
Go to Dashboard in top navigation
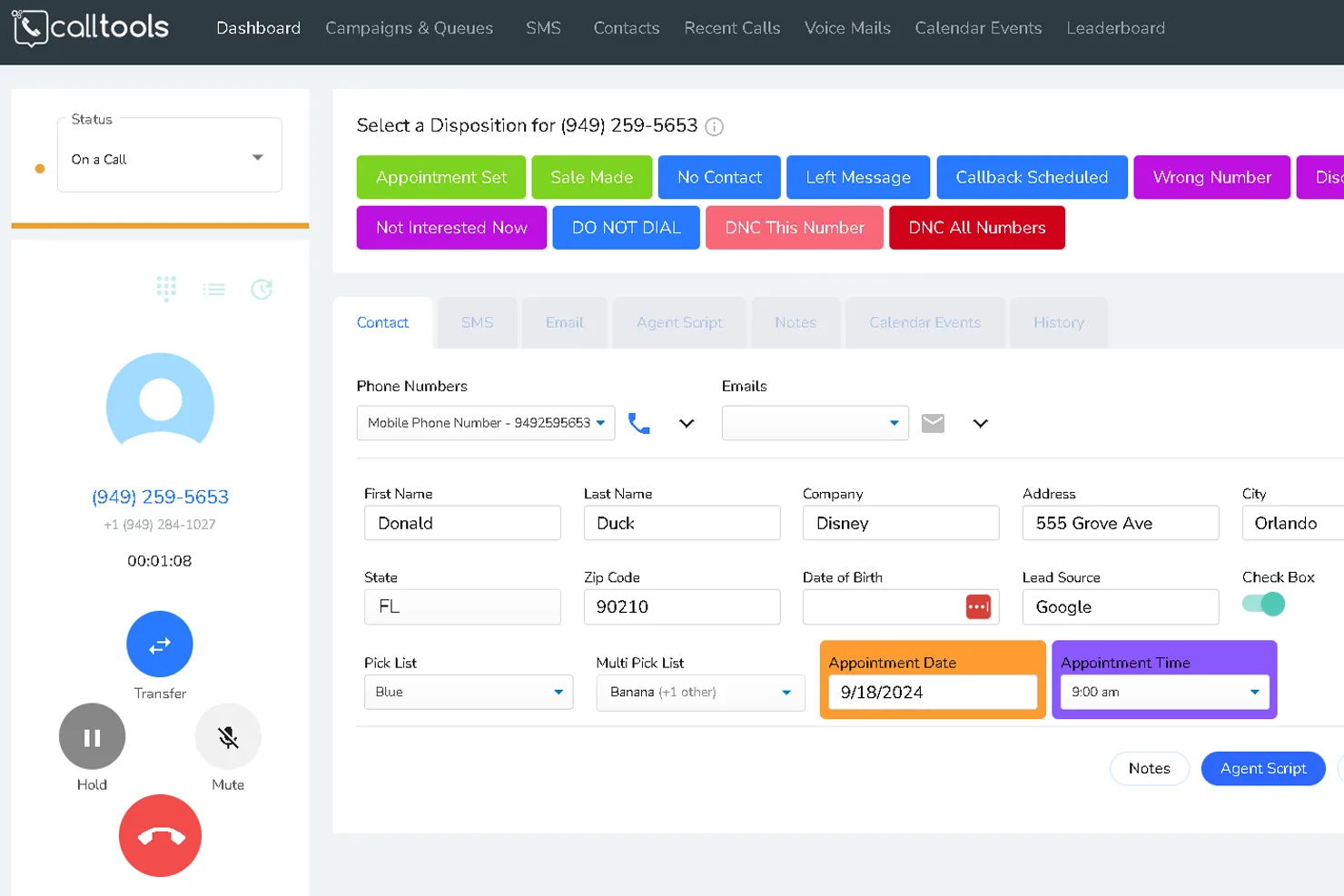point(258,28)
